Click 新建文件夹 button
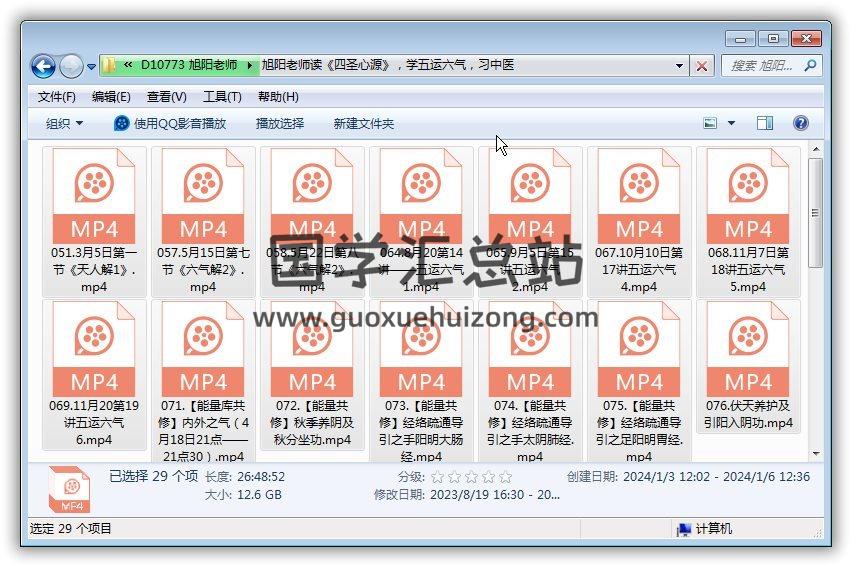The image size is (852, 567). point(364,123)
